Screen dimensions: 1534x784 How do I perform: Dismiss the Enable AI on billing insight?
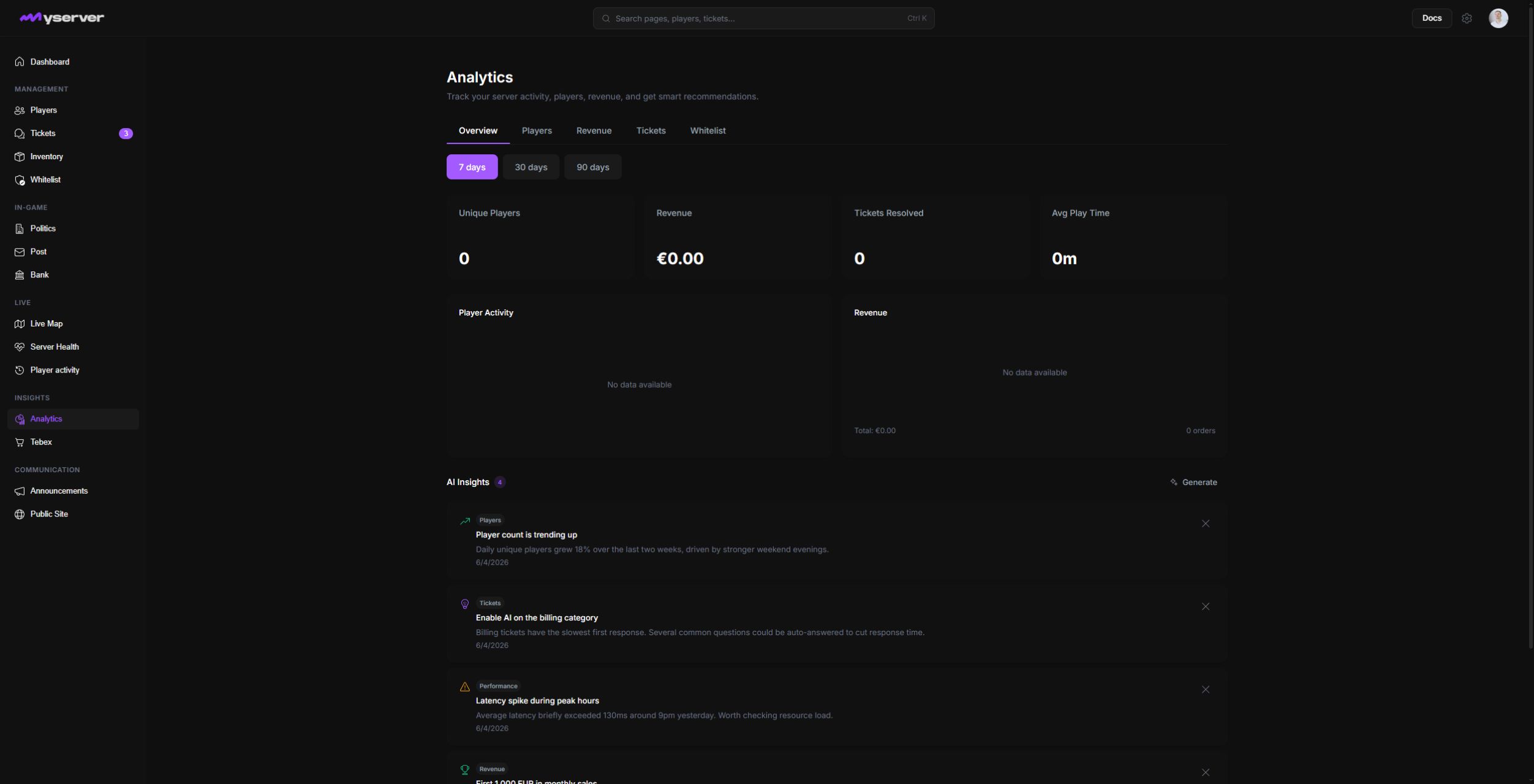(1205, 607)
